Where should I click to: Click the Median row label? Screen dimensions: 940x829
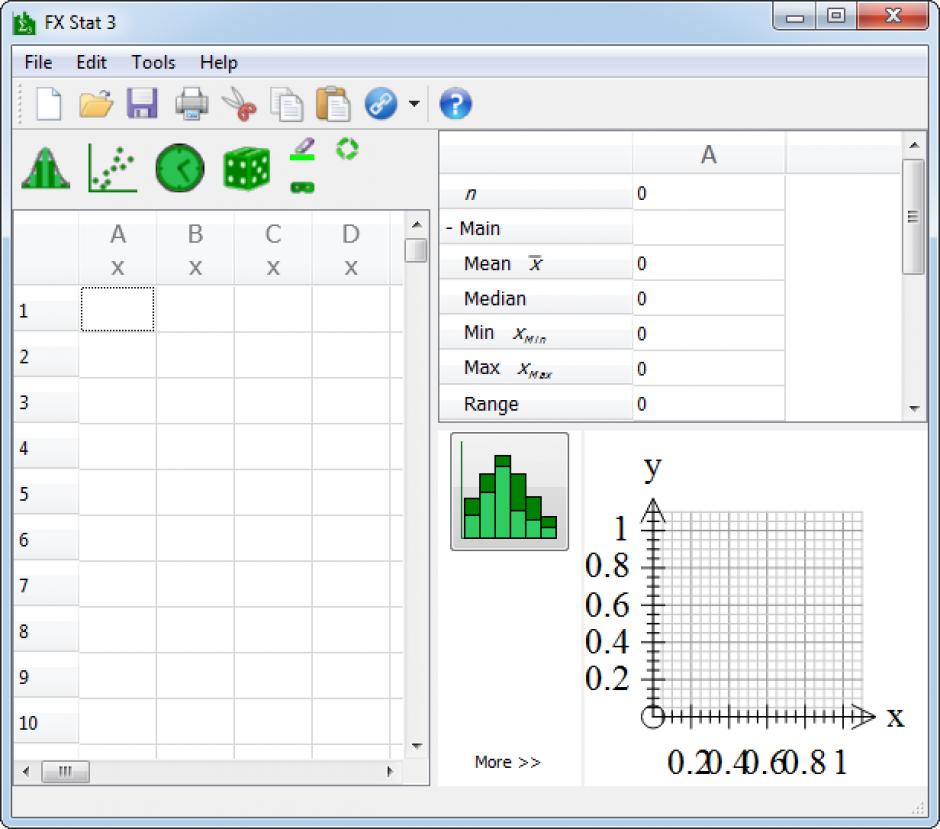point(536,299)
